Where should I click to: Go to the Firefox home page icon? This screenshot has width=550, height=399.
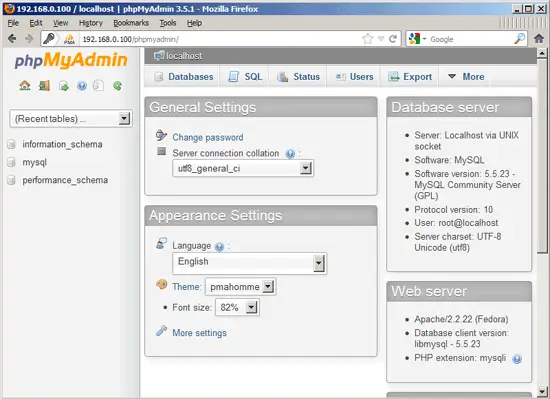(539, 39)
